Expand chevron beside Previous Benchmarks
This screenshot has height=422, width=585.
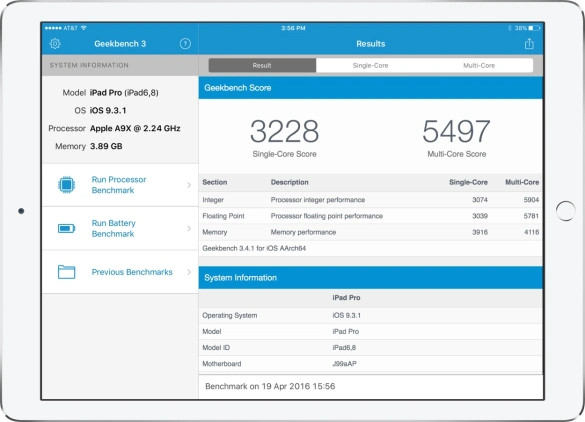click(189, 272)
